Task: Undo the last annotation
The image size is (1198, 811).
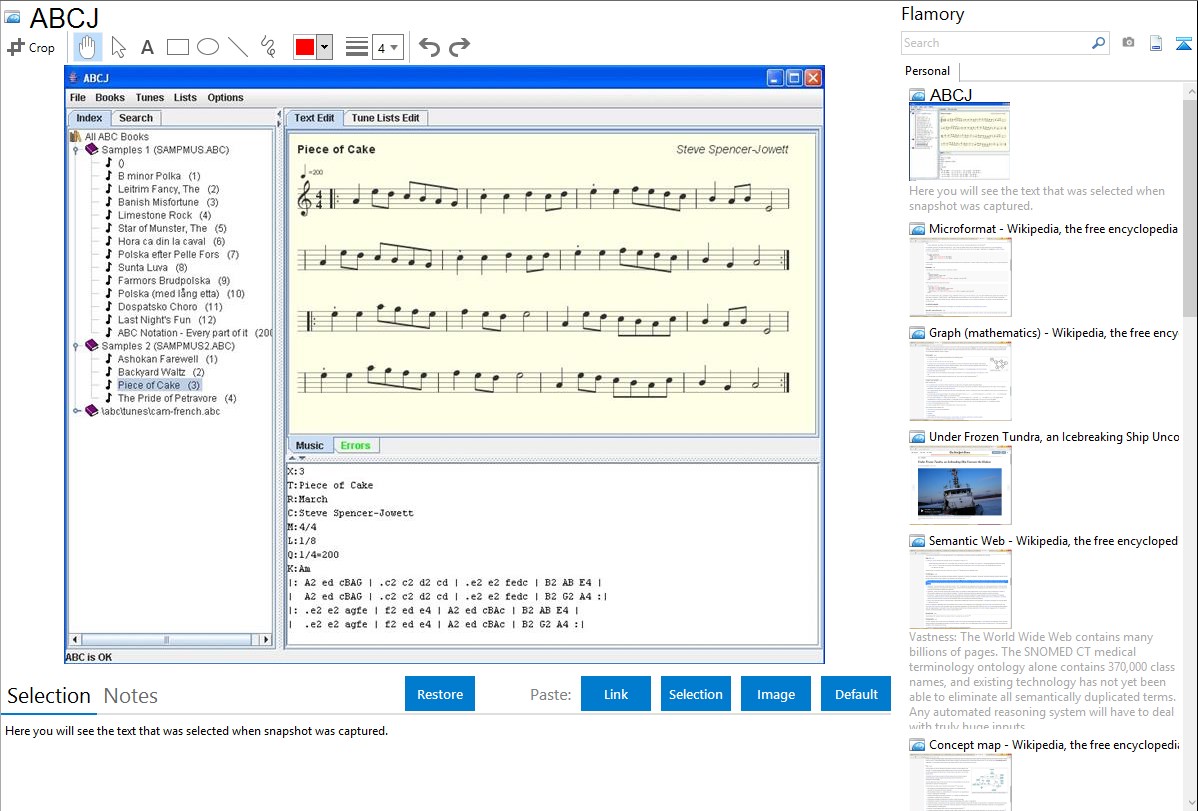Action: [429, 47]
